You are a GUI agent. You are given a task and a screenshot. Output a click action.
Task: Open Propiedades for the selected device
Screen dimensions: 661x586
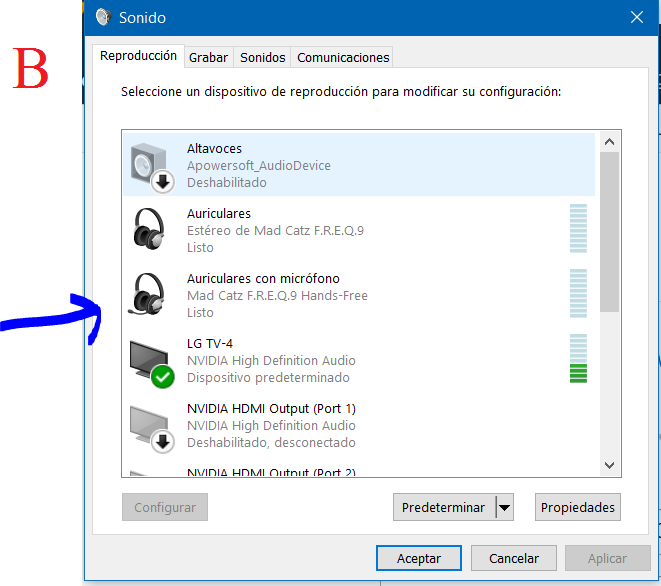578,507
